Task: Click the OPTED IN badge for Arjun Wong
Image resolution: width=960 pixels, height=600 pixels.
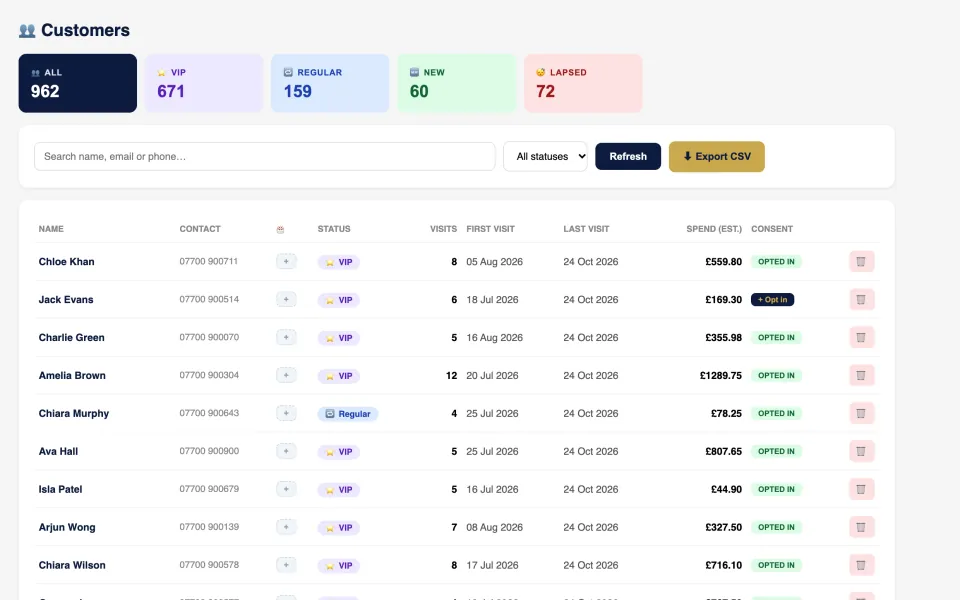Action: point(776,527)
